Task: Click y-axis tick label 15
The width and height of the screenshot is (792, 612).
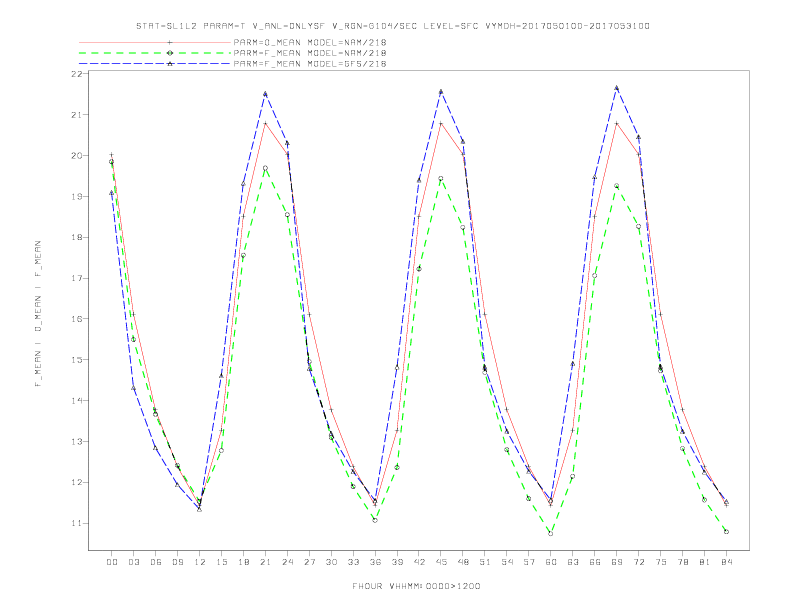Action: pyautogui.click(x=76, y=360)
